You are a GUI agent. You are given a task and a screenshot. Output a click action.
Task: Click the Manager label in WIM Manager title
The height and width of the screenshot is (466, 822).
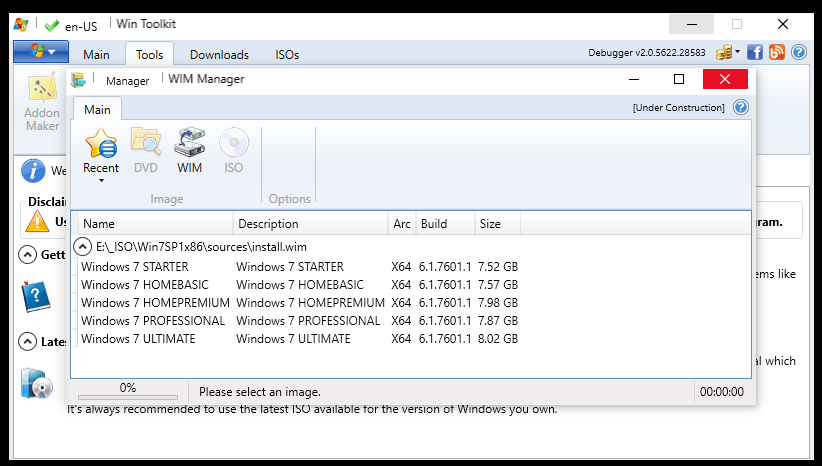point(127,81)
